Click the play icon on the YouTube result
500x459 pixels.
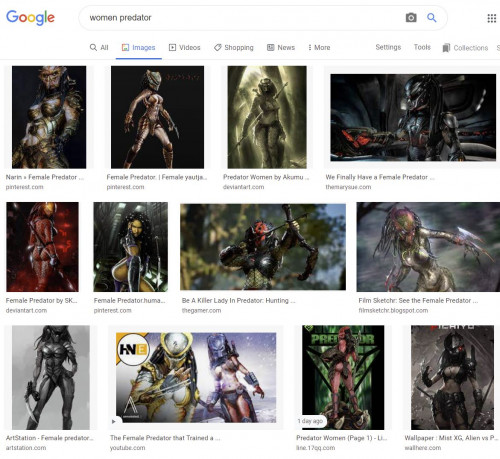[114, 422]
